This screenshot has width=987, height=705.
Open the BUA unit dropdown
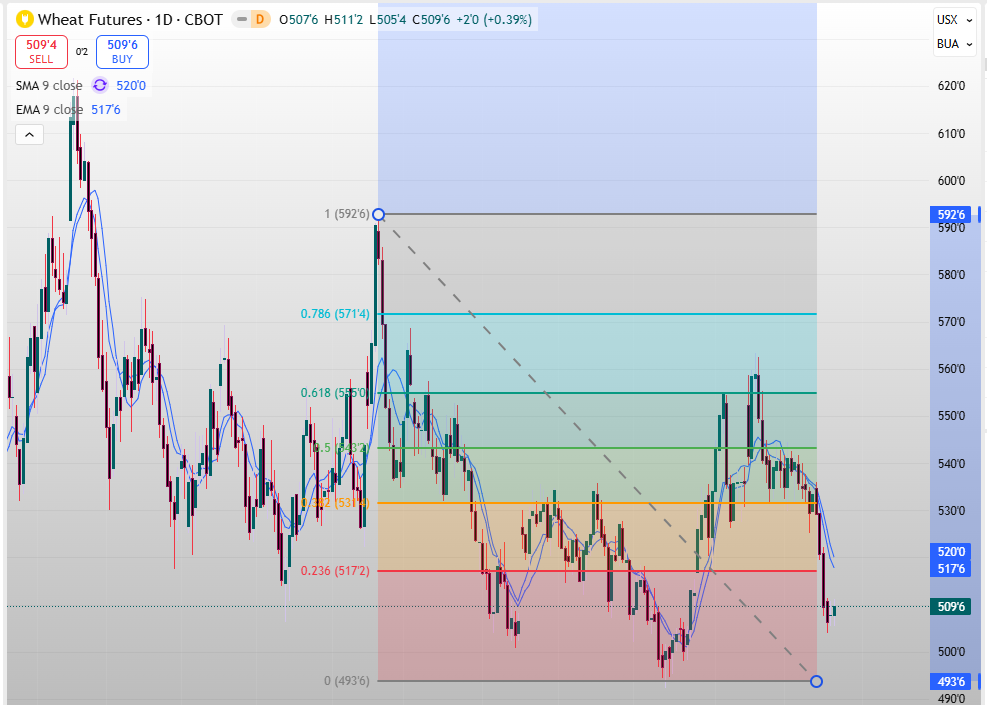point(954,44)
